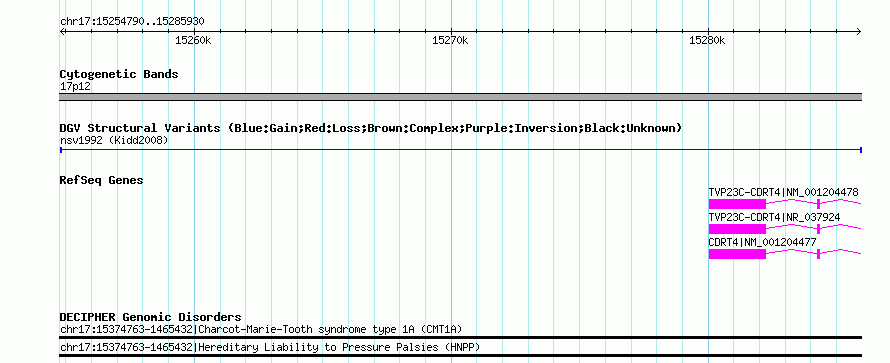Screen dimensions: 890x363
Task: Select the DGV Structural Variants track heading
Action: point(371,128)
